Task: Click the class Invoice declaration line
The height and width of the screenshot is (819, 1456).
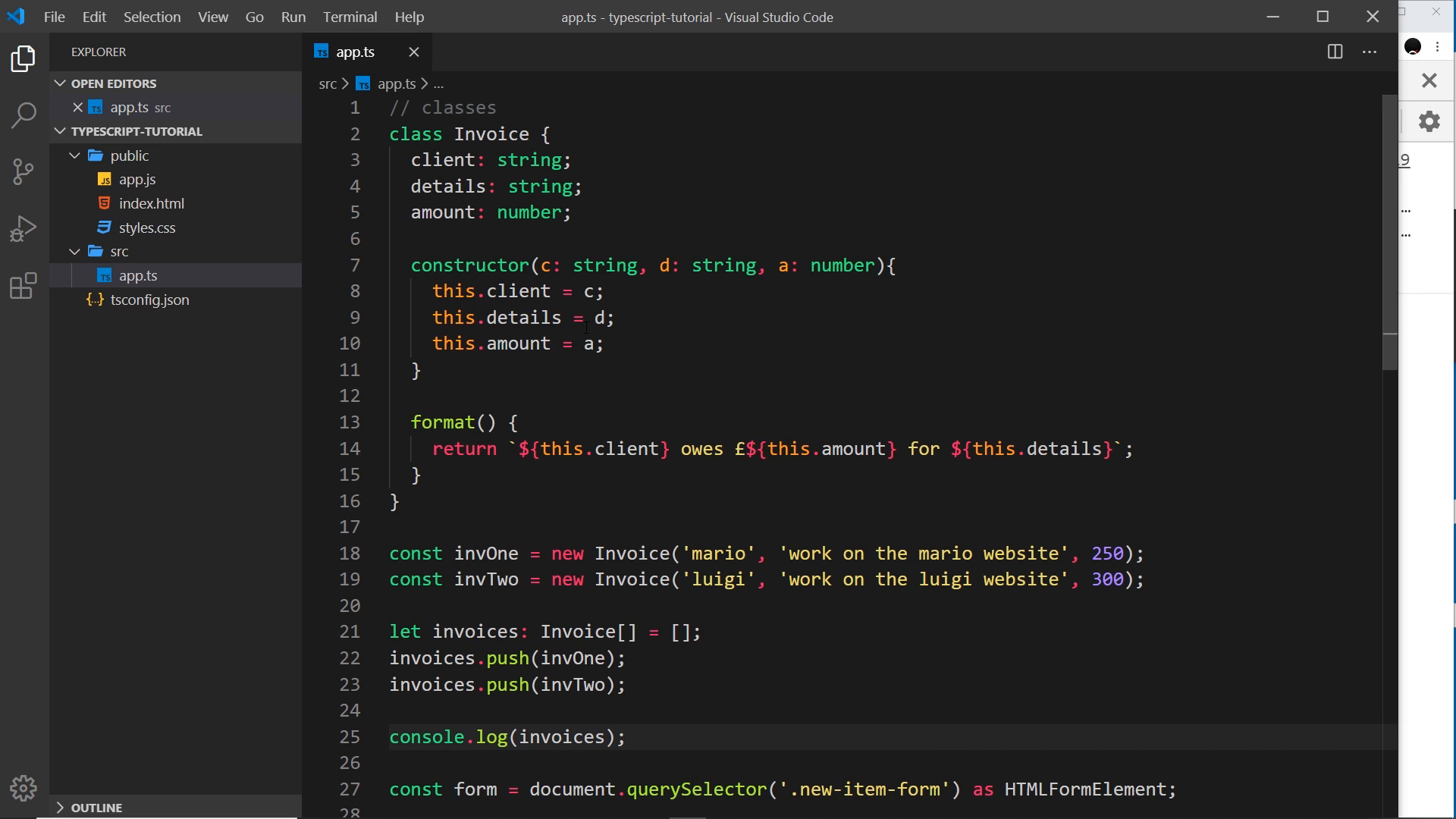Action: [x=469, y=134]
